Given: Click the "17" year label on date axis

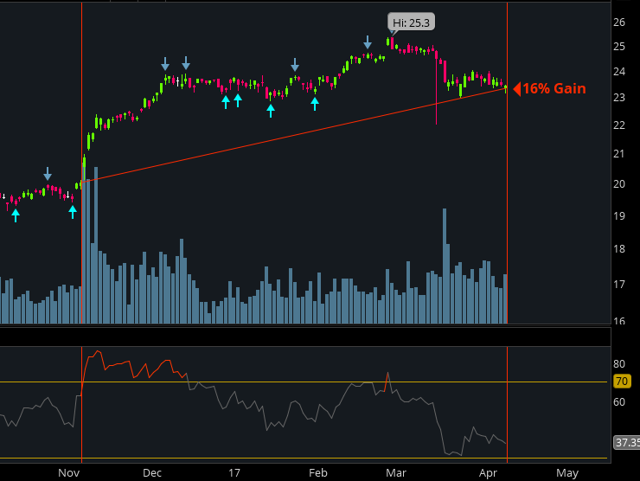Looking at the screenshot, I should [x=234, y=473].
